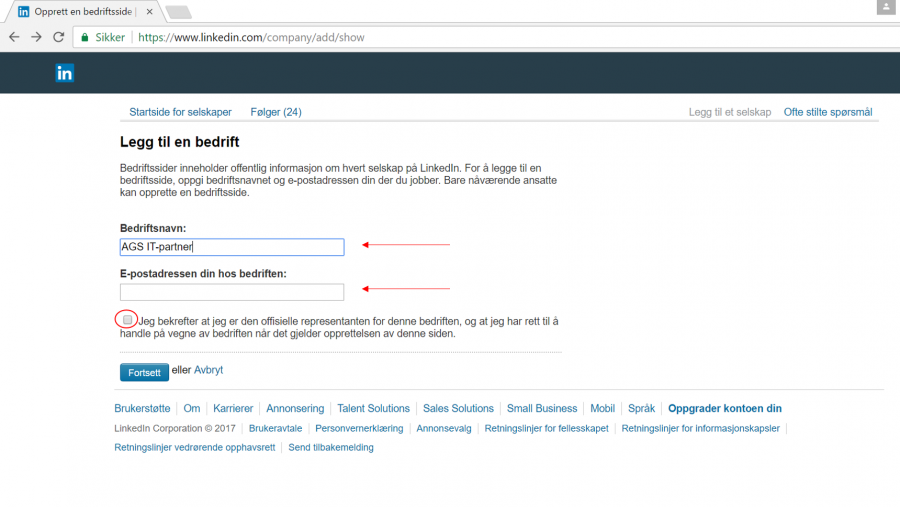Click the browser back arrow
Viewport: 900px width, 507px height.
(14, 37)
